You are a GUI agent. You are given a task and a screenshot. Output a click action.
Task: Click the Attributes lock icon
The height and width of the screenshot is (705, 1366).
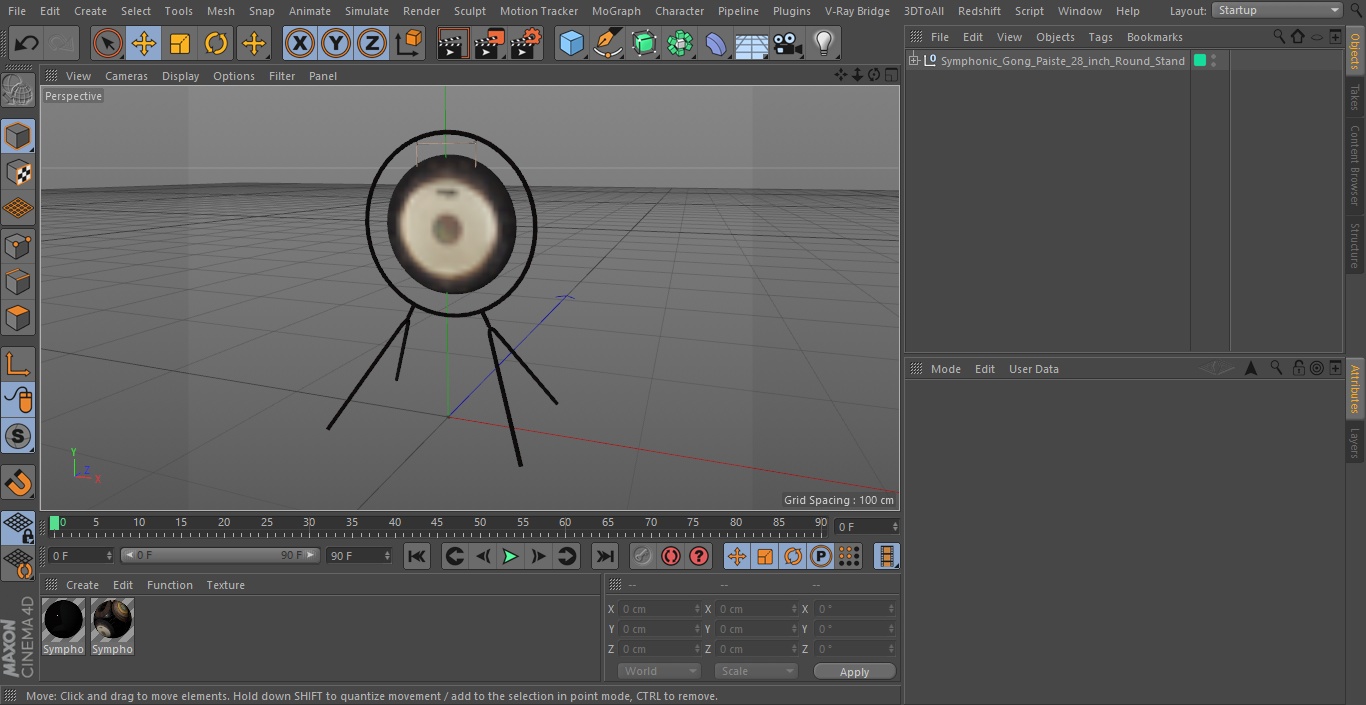(x=1298, y=368)
